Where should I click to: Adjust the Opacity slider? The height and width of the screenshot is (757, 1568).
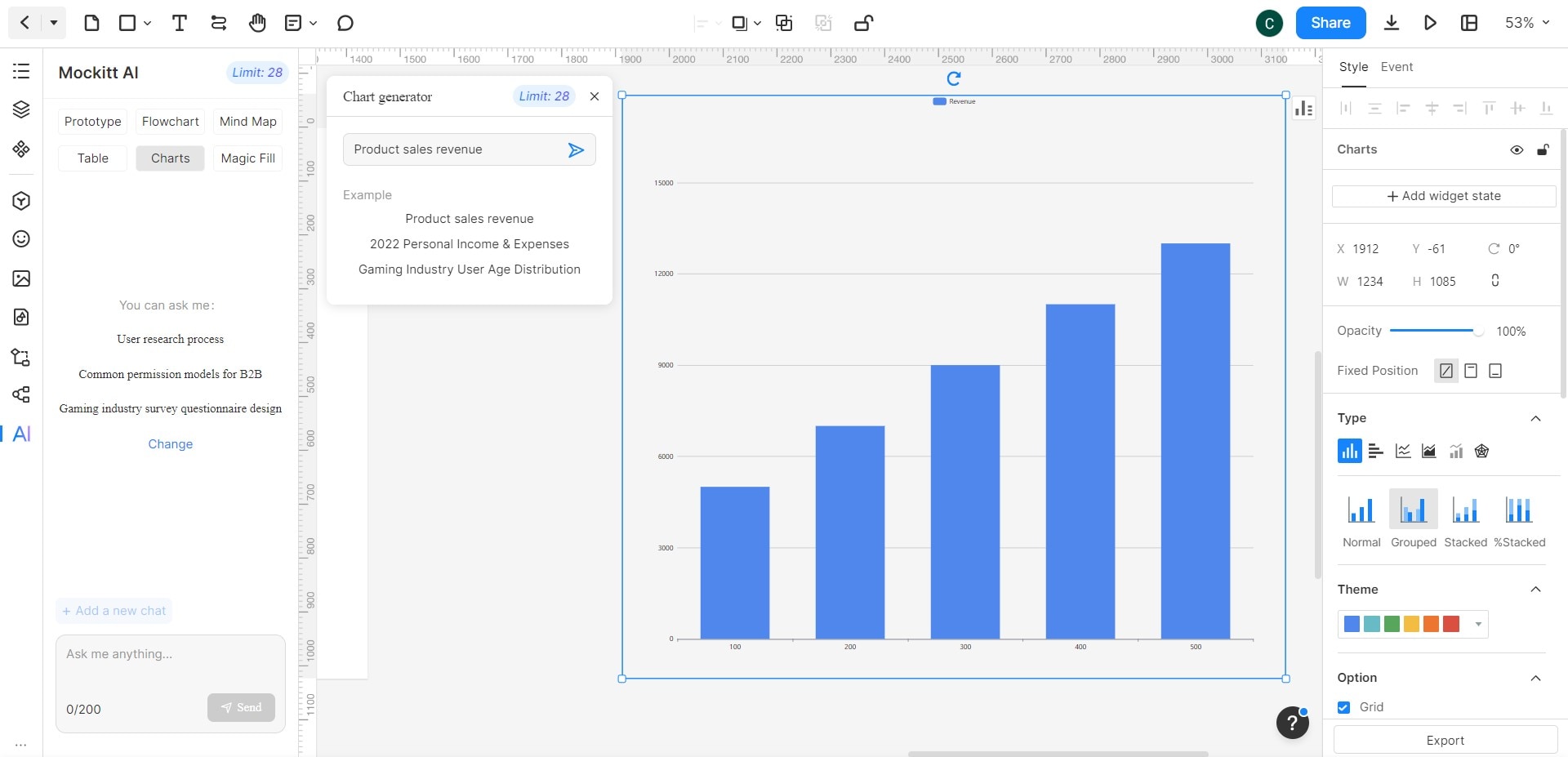(1437, 331)
